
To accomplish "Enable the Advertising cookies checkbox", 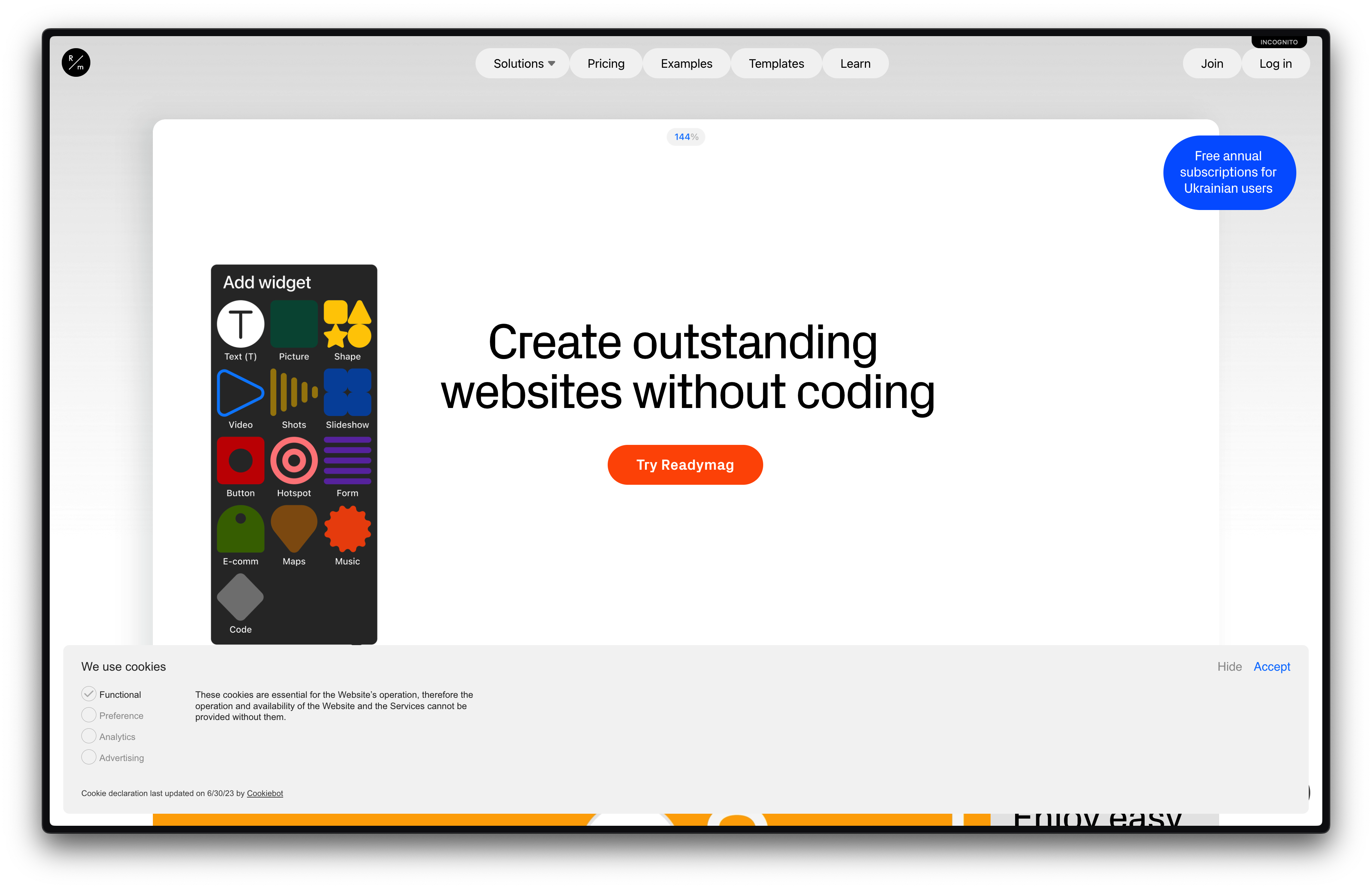I will pos(89,757).
